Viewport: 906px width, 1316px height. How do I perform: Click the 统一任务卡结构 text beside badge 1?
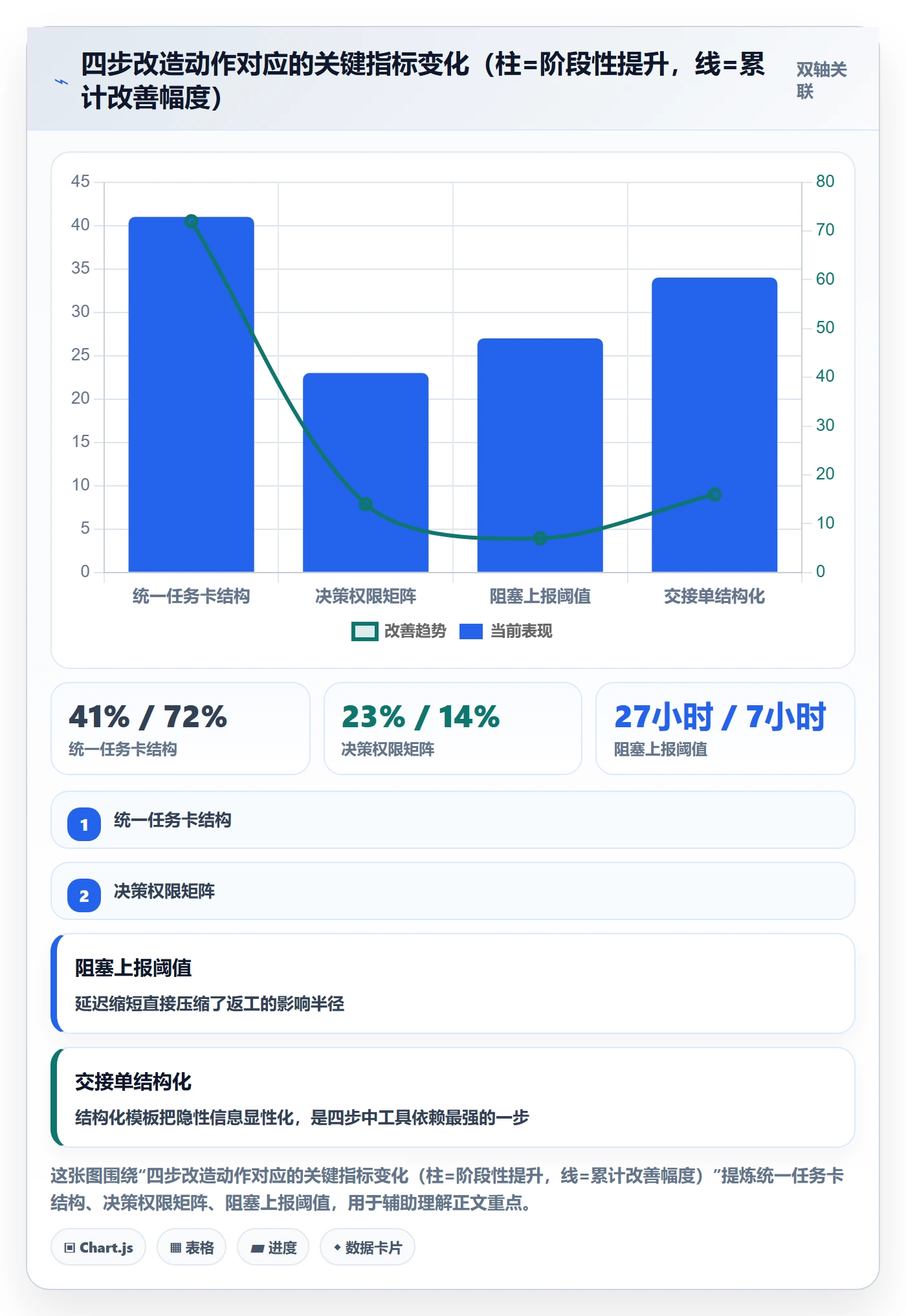click(x=173, y=820)
